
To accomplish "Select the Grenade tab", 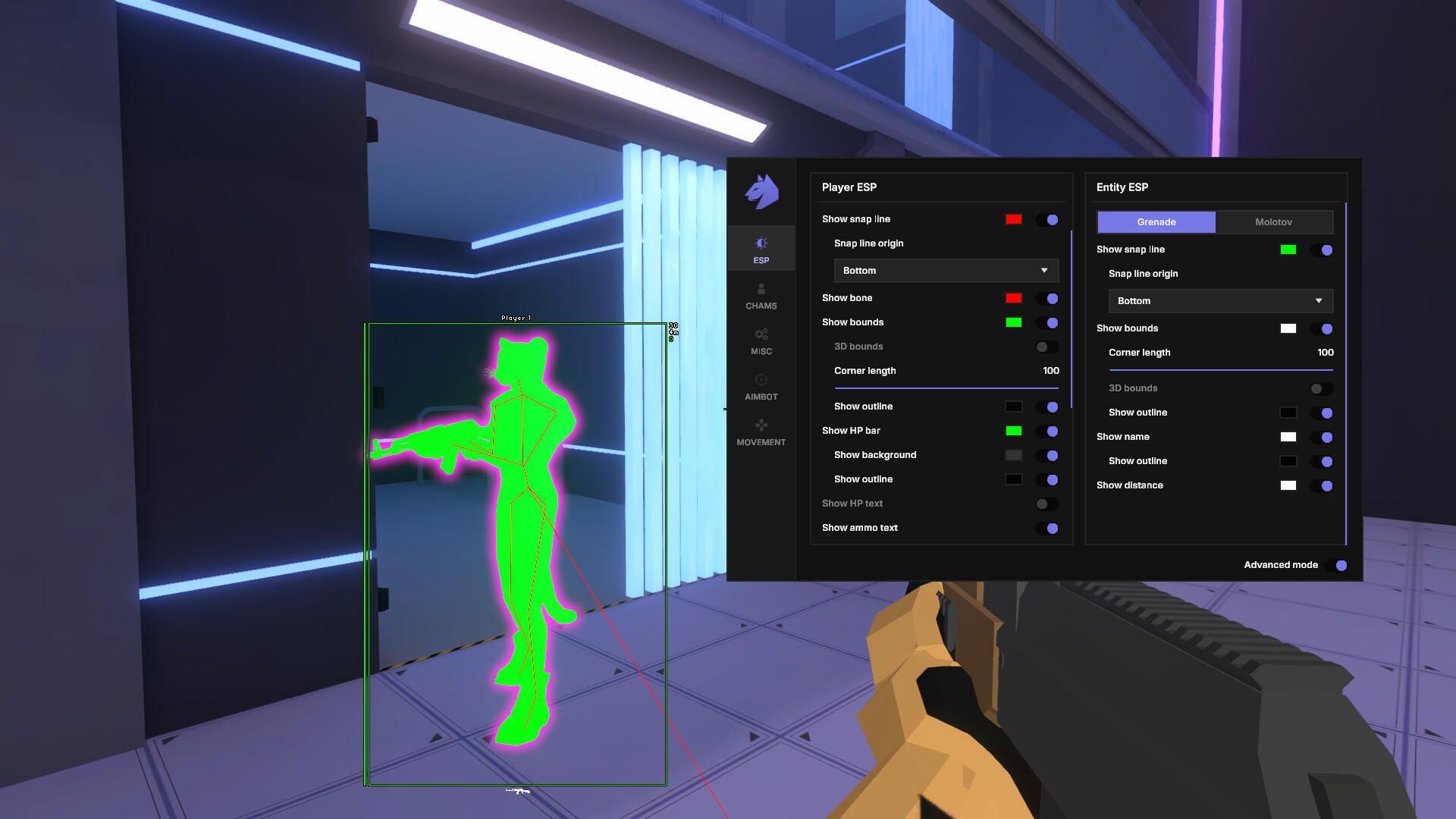I will 1156,221.
